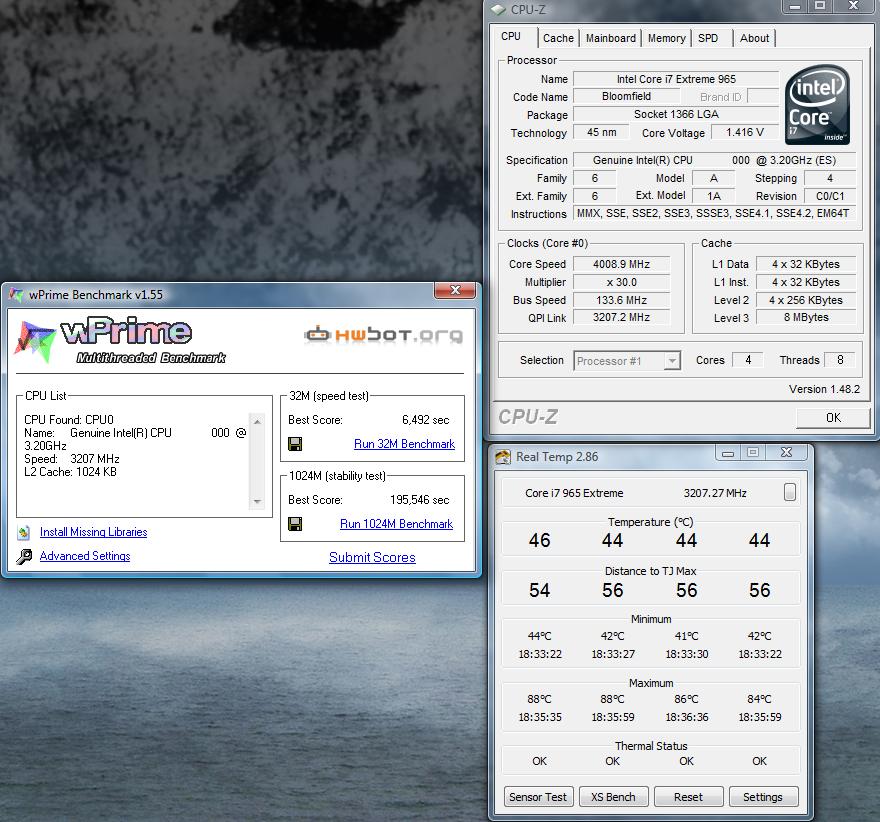This screenshot has height=822, width=880.
Task: Click the minimum temperature 41°C reading
Action: 686,636
